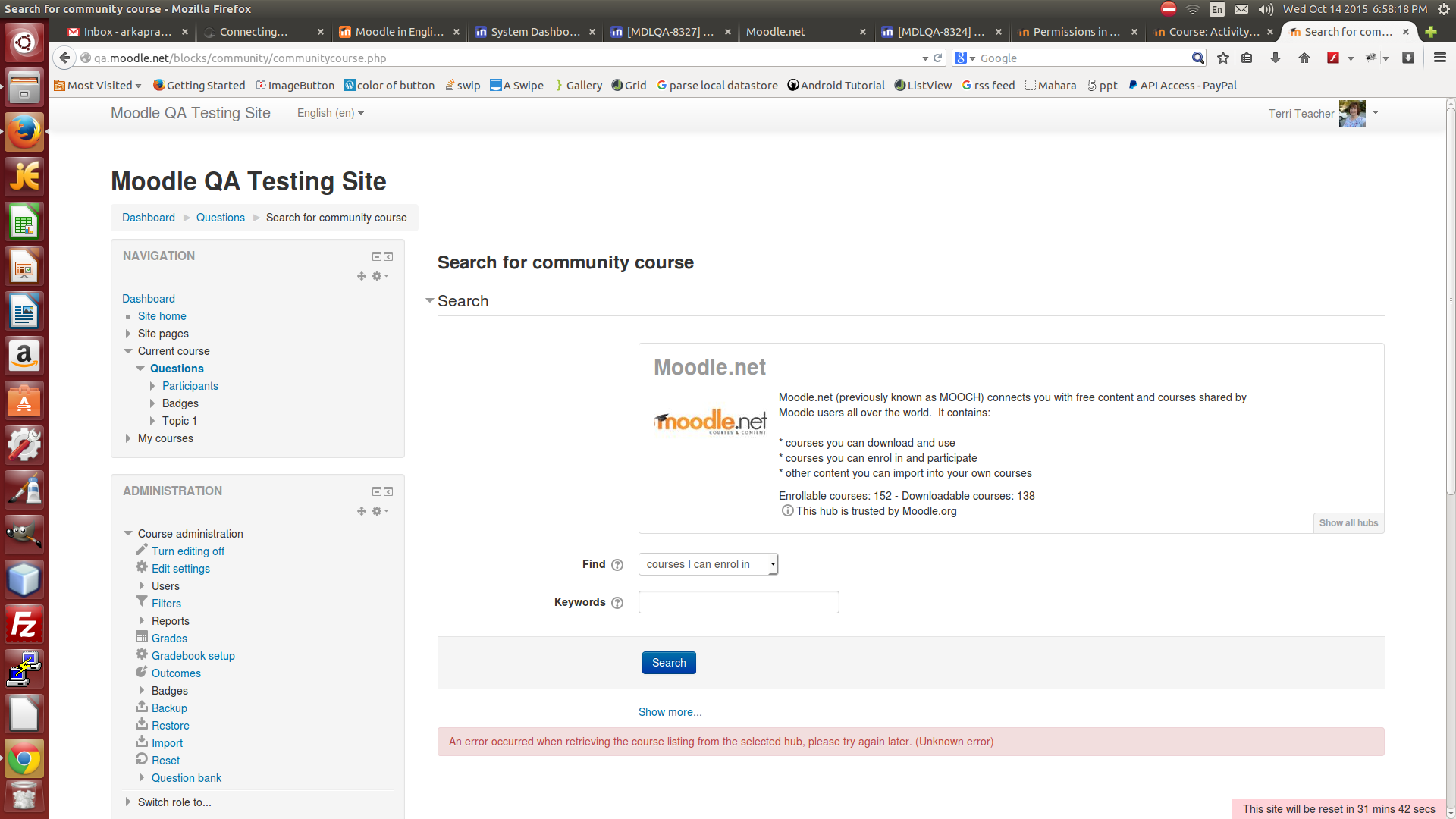The image size is (1456, 819).
Task: Open Gradebook setup link
Action: click(193, 656)
